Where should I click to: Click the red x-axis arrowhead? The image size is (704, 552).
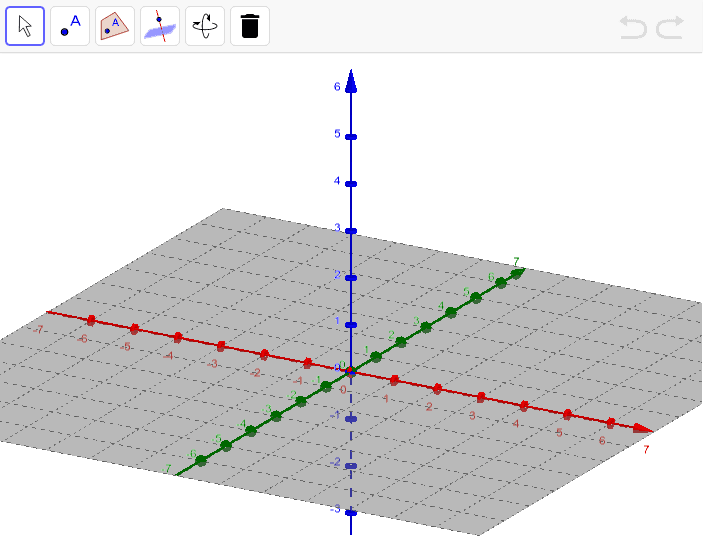(x=643, y=428)
